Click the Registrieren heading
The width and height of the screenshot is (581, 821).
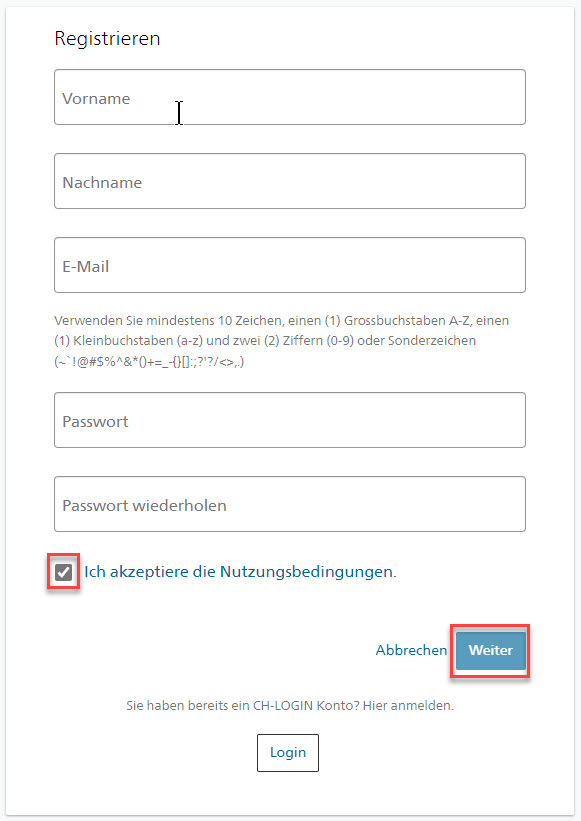pyautogui.click(x=107, y=39)
